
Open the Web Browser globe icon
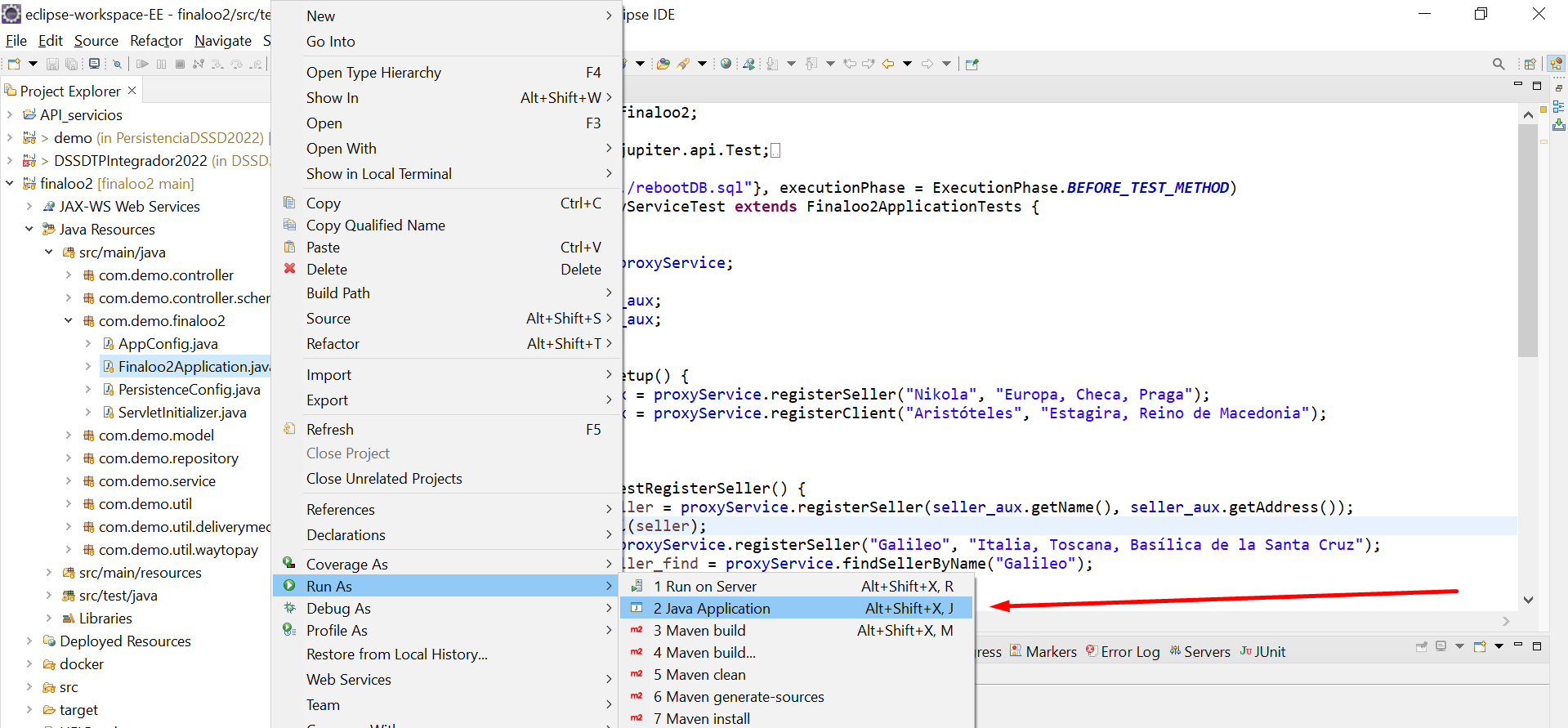[x=726, y=64]
